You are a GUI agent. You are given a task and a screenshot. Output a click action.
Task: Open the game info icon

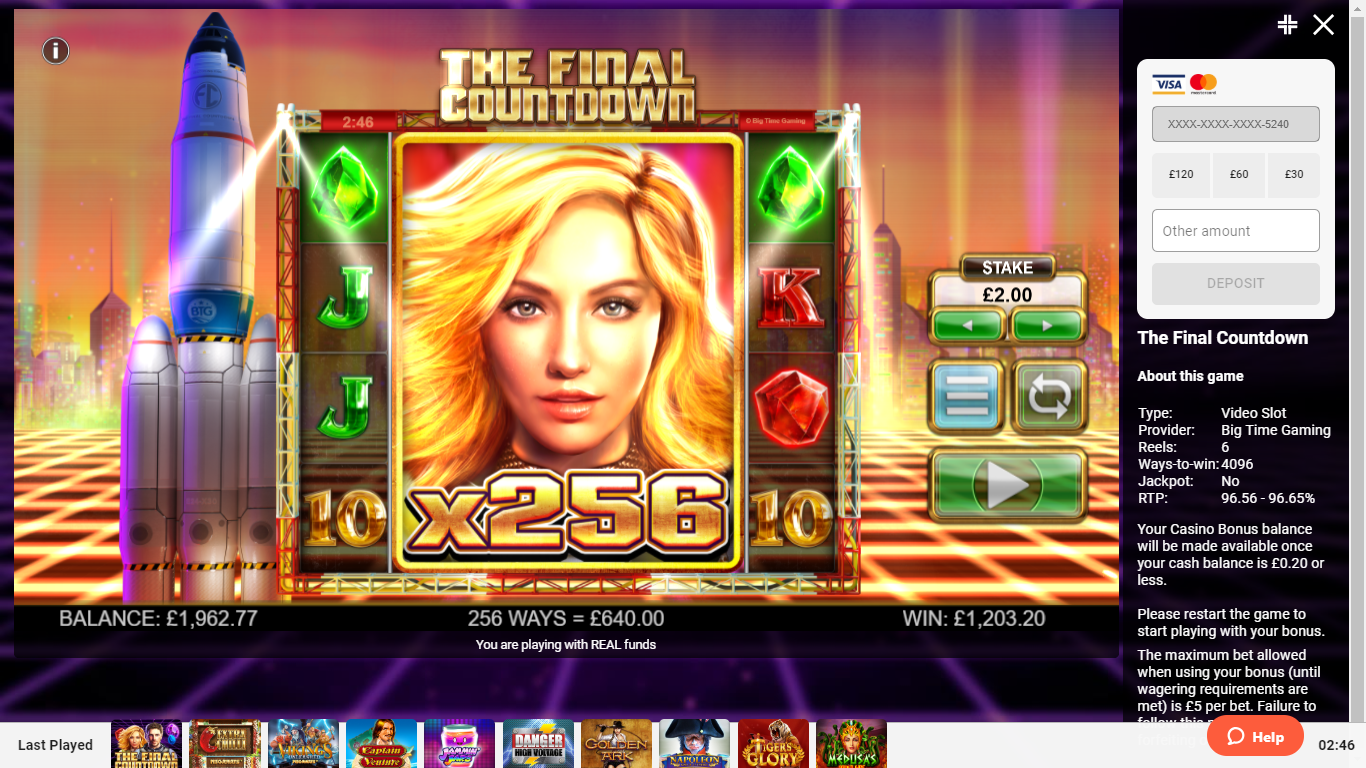(x=56, y=50)
